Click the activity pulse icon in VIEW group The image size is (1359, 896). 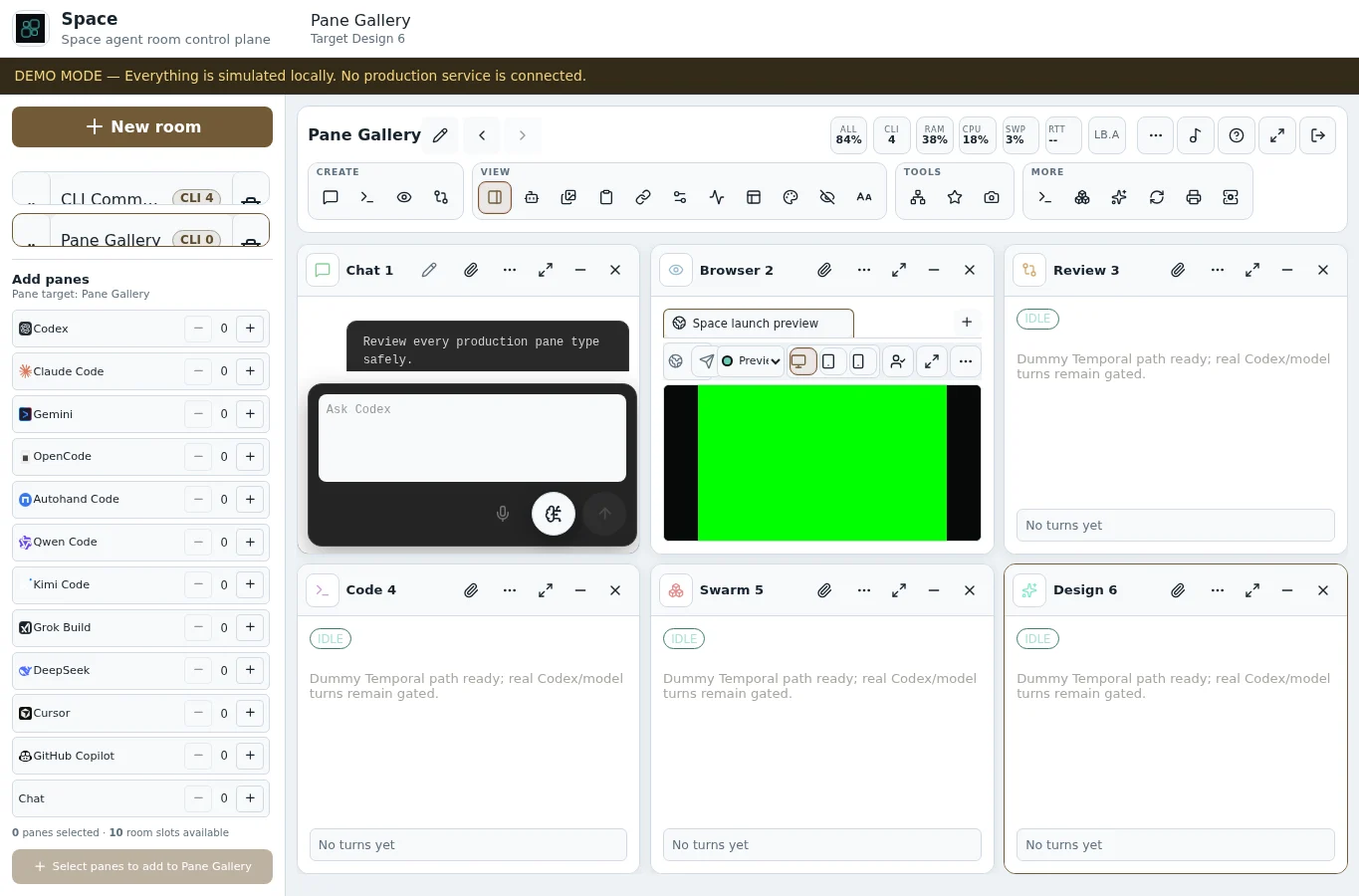(717, 197)
